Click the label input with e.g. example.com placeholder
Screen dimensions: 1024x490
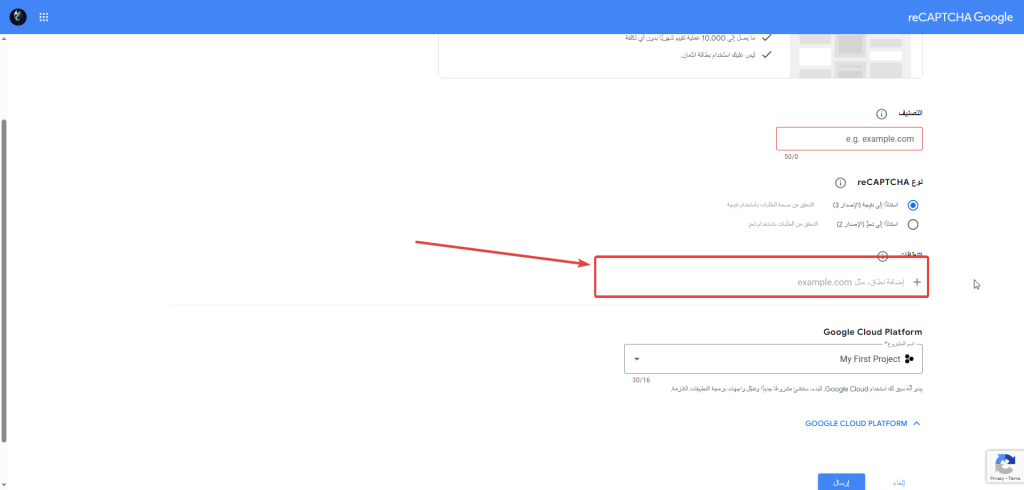849,139
